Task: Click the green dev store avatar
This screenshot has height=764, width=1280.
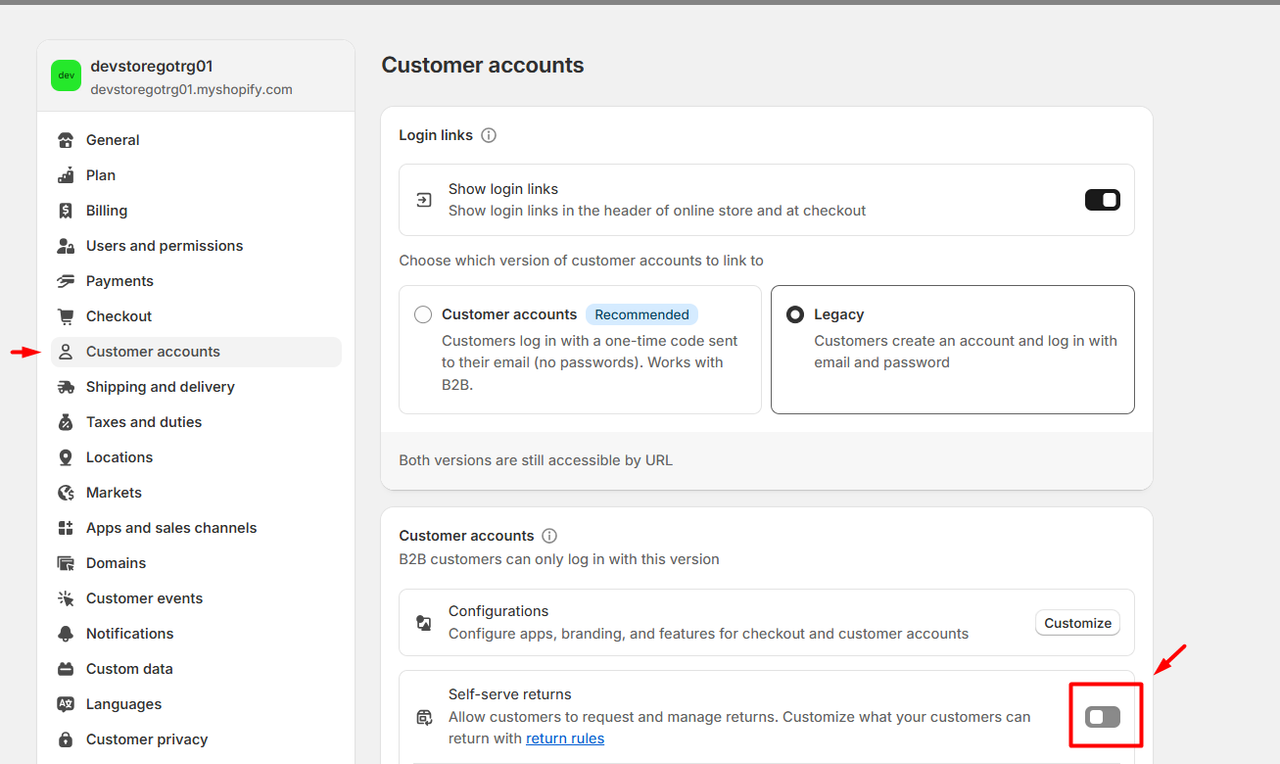Action: 66,76
